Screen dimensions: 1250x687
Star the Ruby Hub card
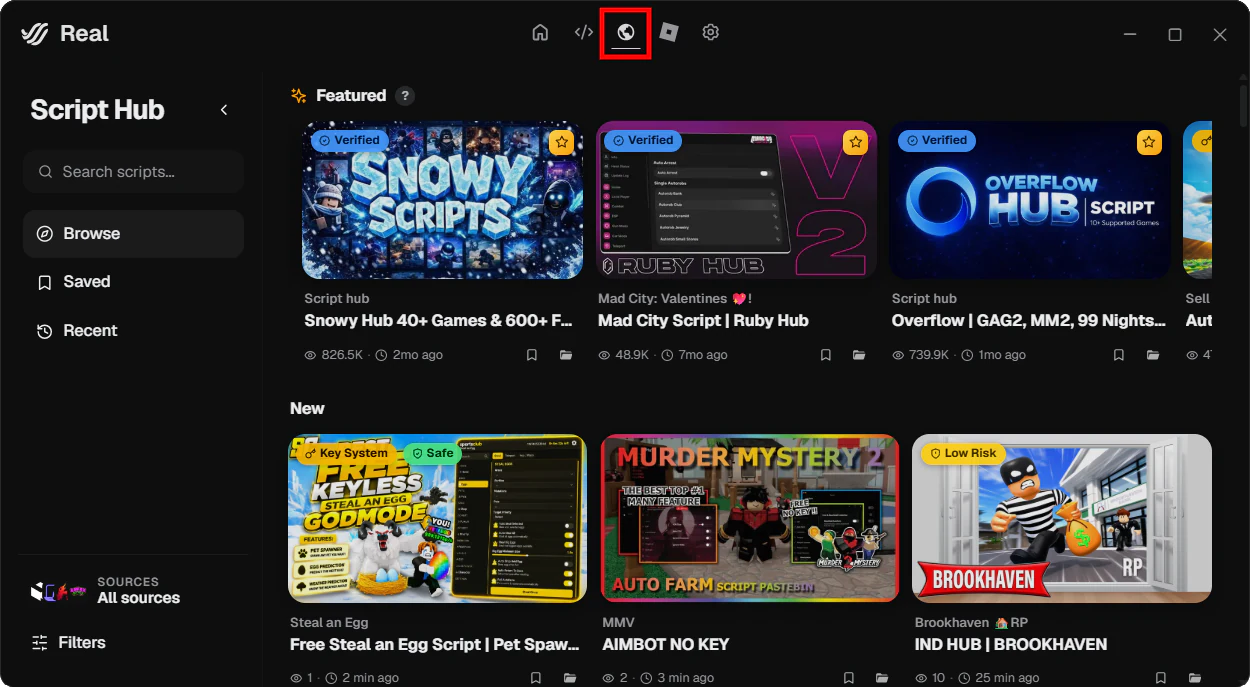[855, 142]
